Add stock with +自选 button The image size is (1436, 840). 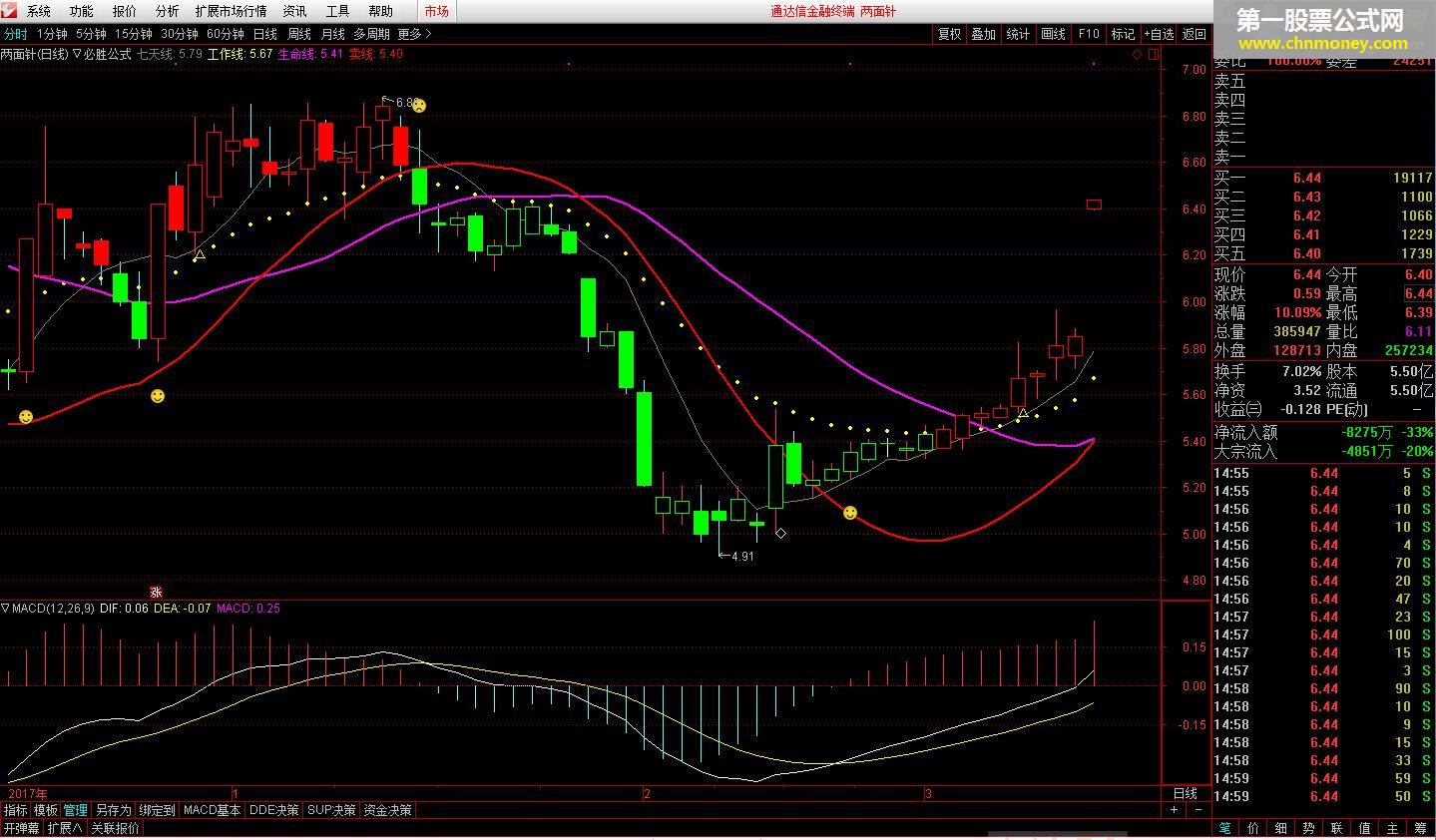[x=1160, y=34]
